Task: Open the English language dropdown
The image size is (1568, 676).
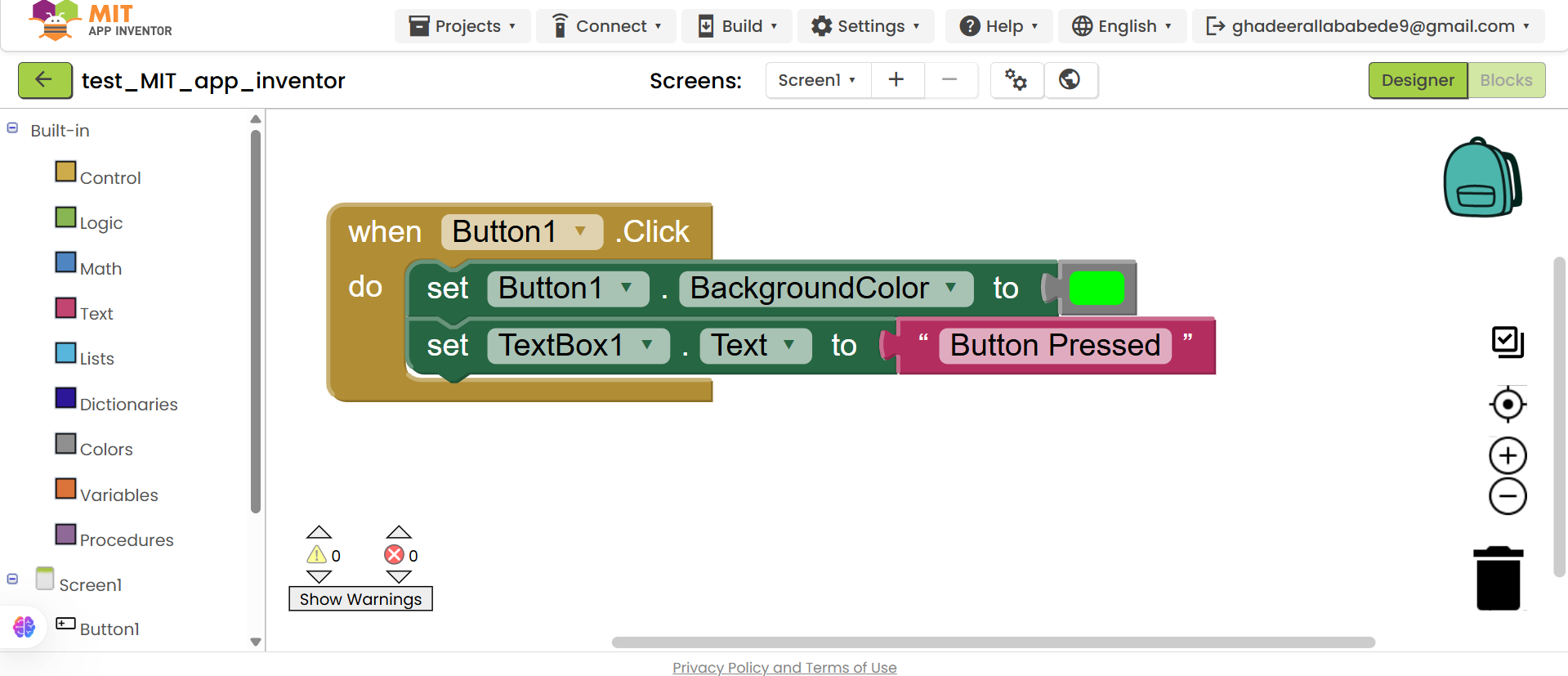Action: (1122, 26)
